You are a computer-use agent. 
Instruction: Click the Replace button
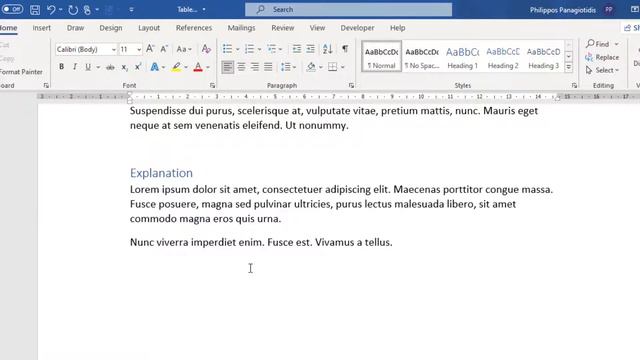602,57
